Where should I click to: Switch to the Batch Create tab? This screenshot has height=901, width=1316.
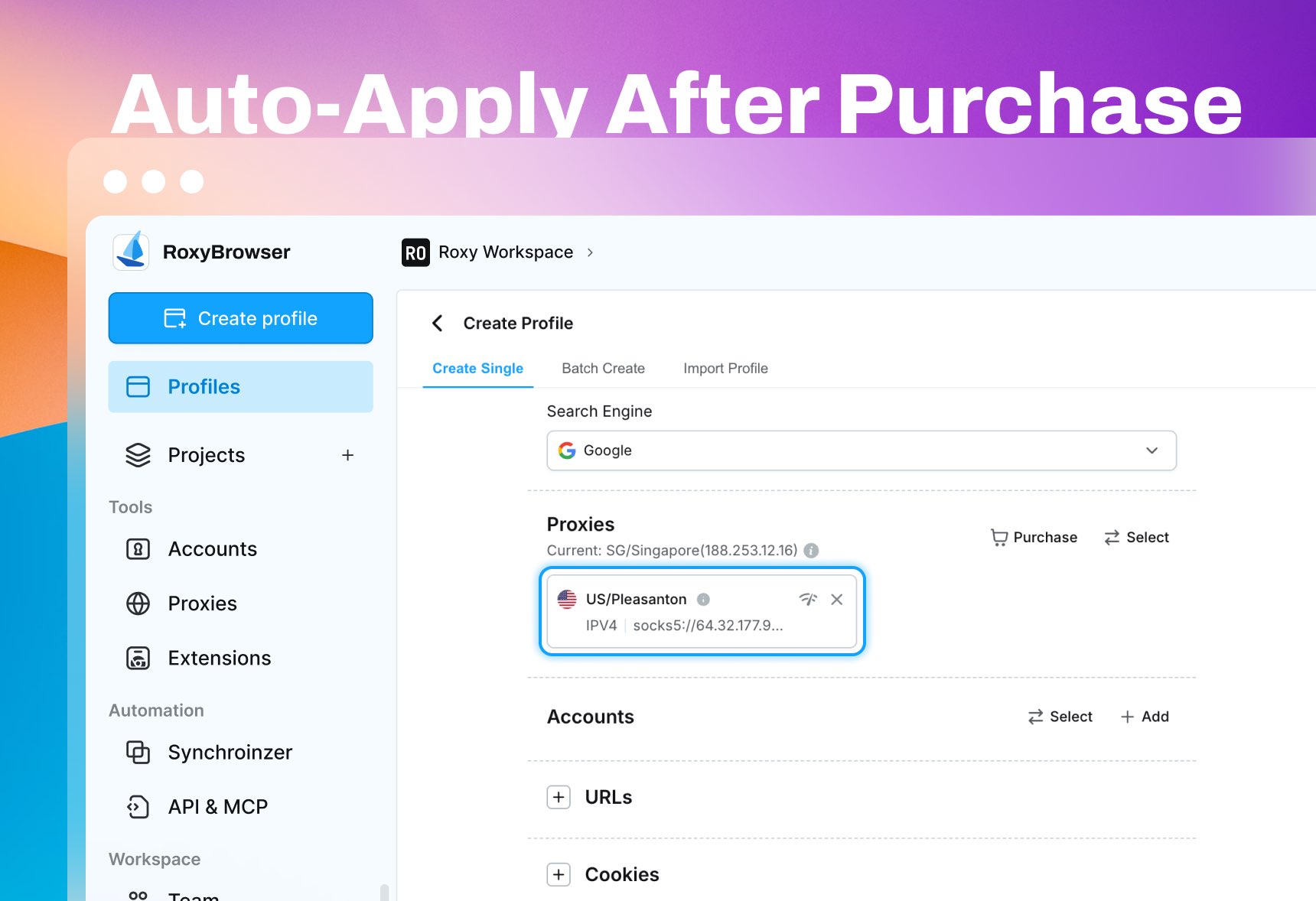pos(603,369)
